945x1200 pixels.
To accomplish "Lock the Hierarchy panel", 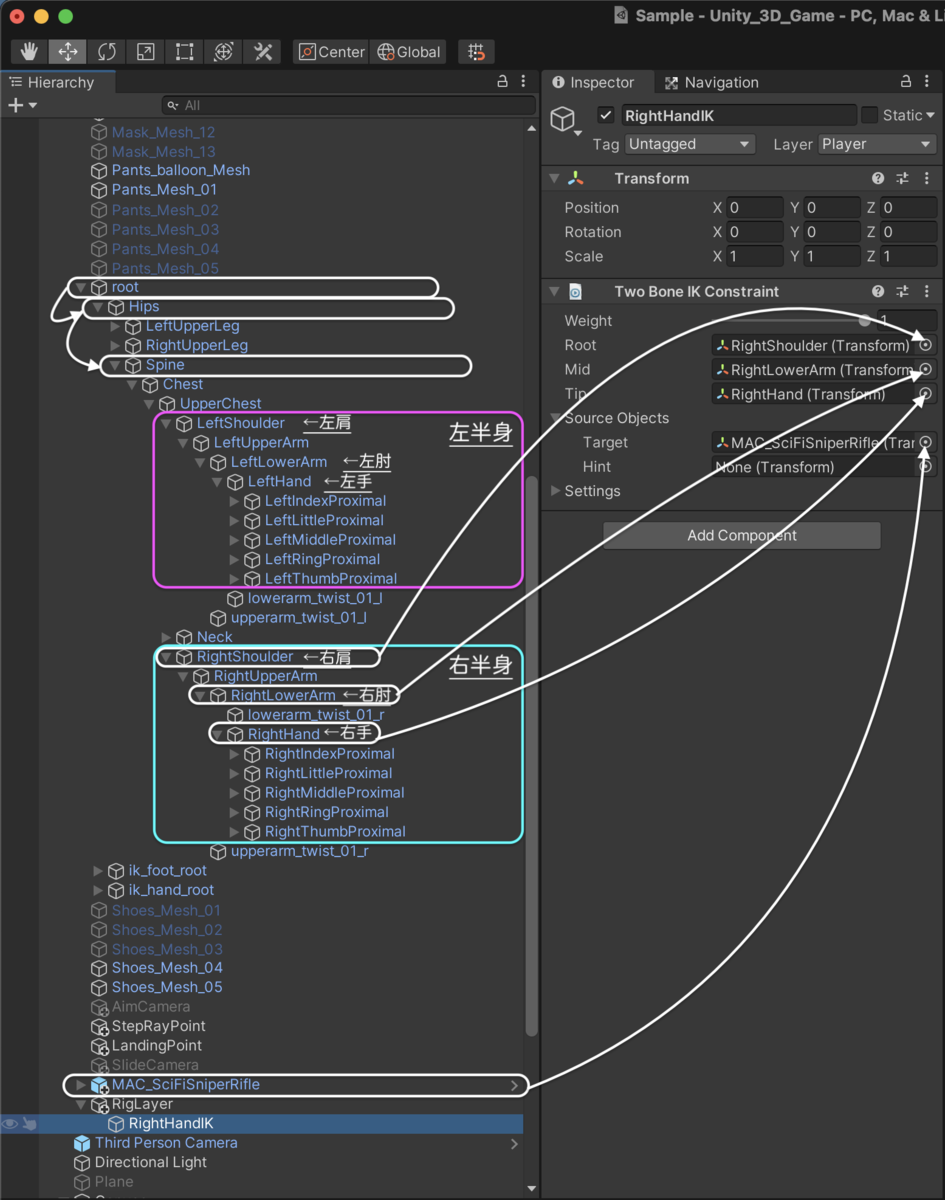I will (x=503, y=82).
